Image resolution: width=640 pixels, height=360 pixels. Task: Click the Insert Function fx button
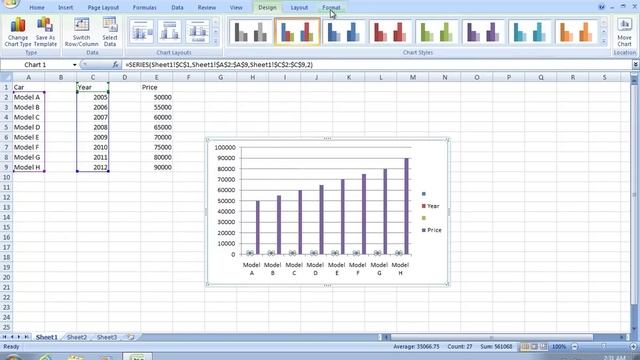coord(116,64)
